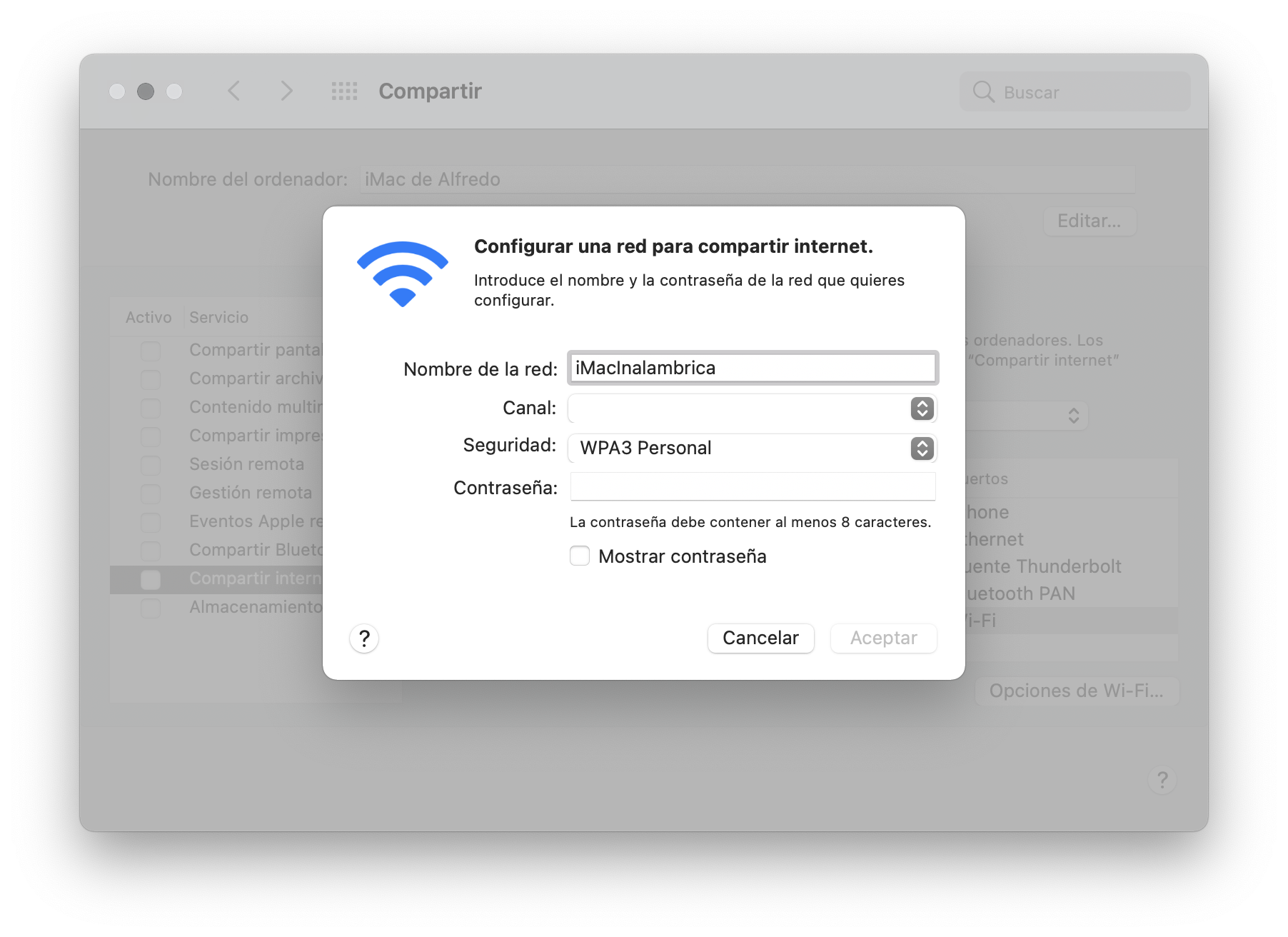The image size is (1288, 937).
Task: Click the Aceptar button
Action: pyautogui.click(x=883, y=638)
